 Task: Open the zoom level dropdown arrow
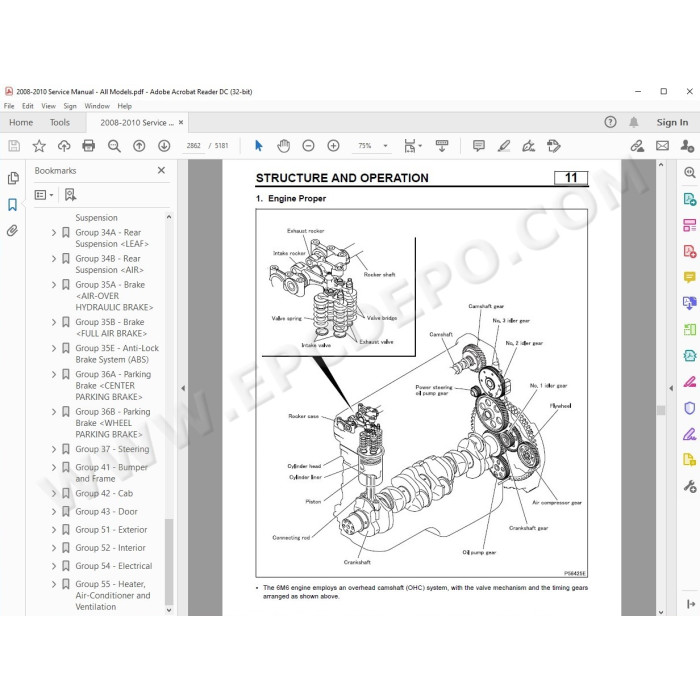click(385, 146)
